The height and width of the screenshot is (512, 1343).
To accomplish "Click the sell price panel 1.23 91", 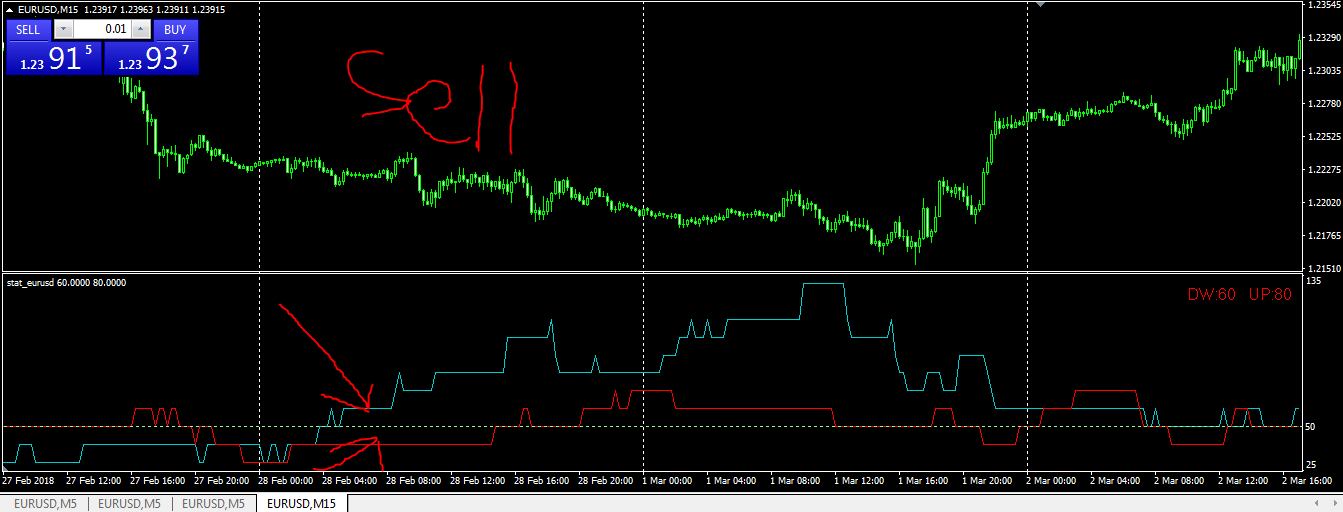I will pos(54,58).
